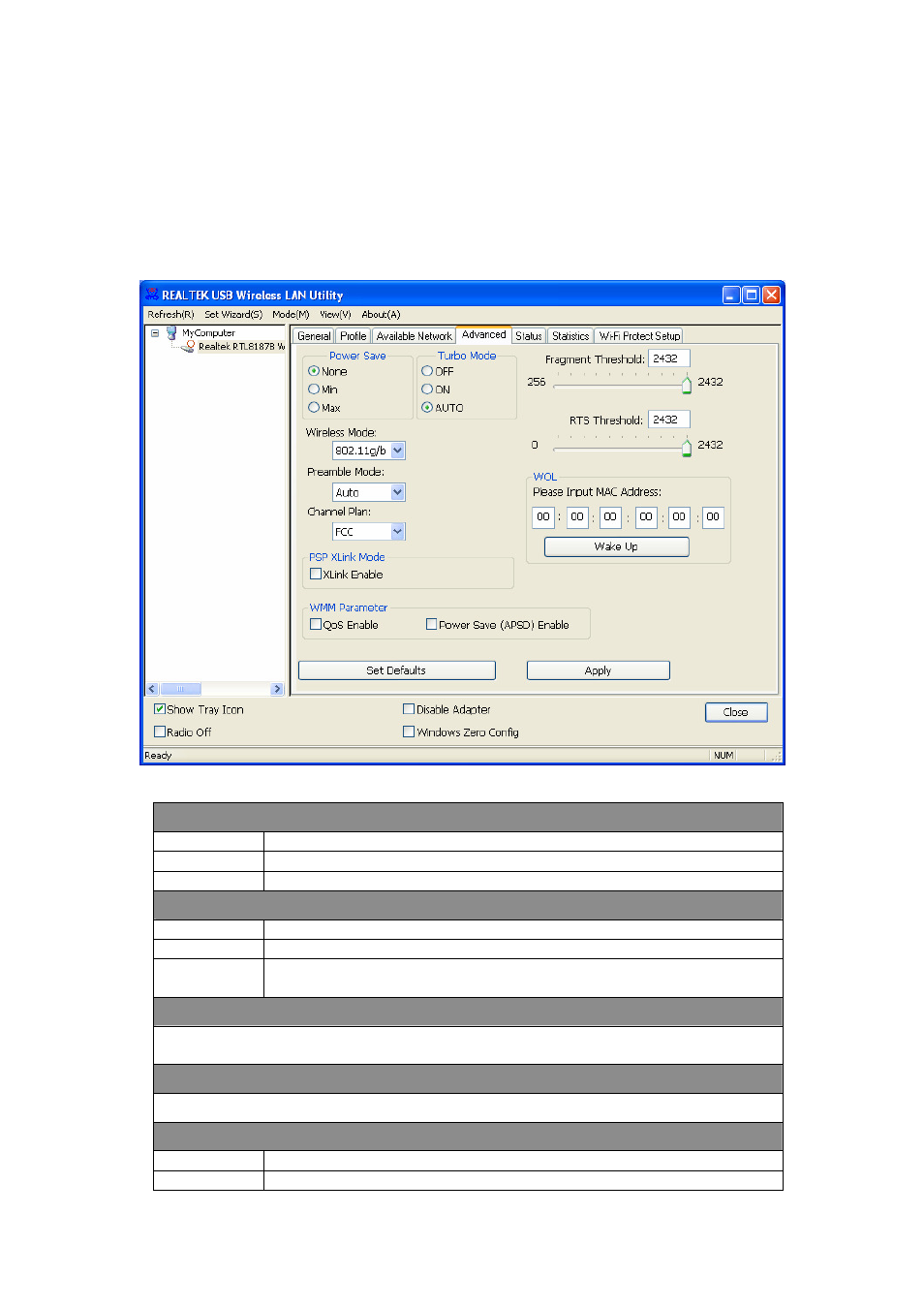Toggle the Radio Off checkbox
Viewport: 924px width, 1308px height.
(160, 732)
